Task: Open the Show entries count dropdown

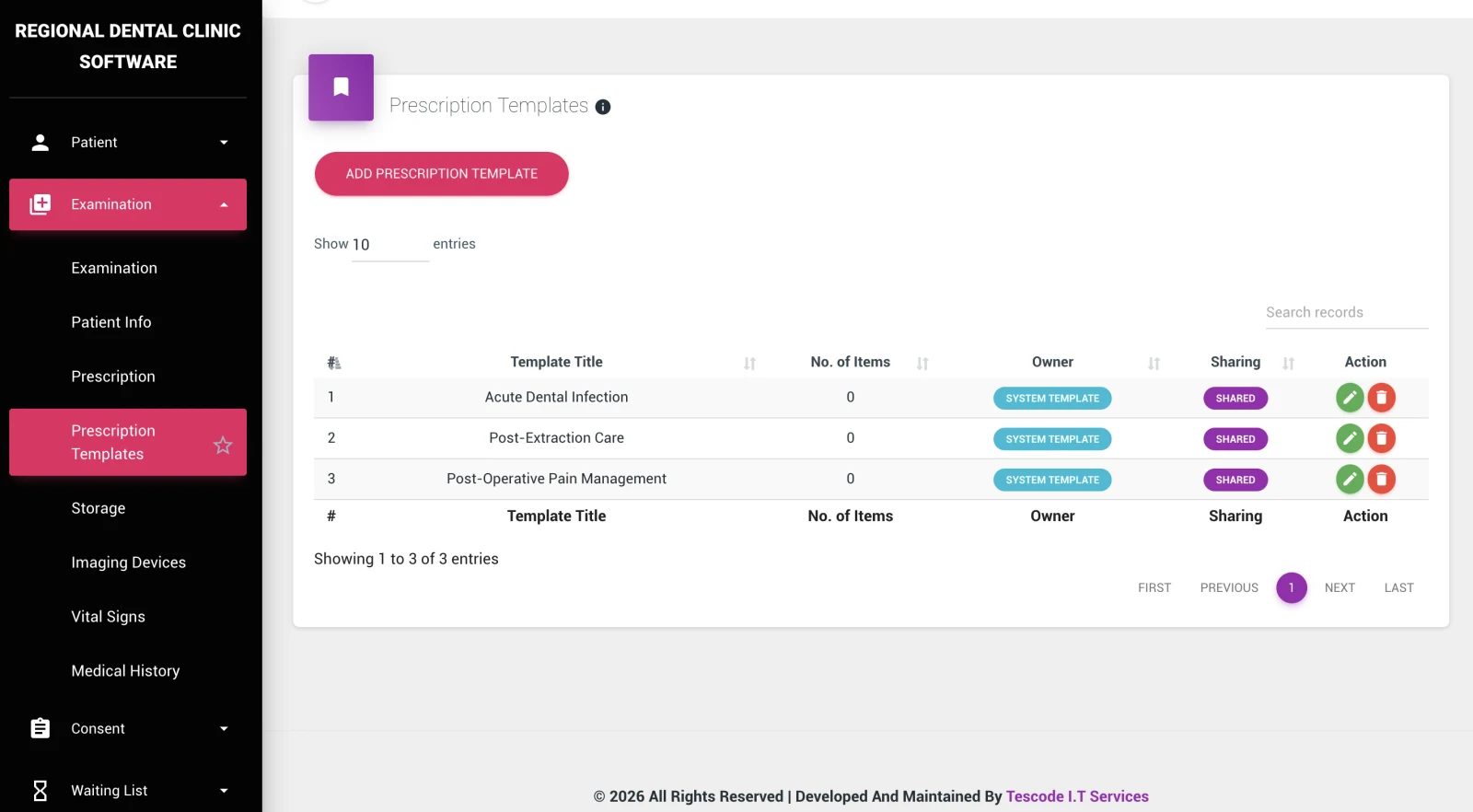Action: (390, 245)
